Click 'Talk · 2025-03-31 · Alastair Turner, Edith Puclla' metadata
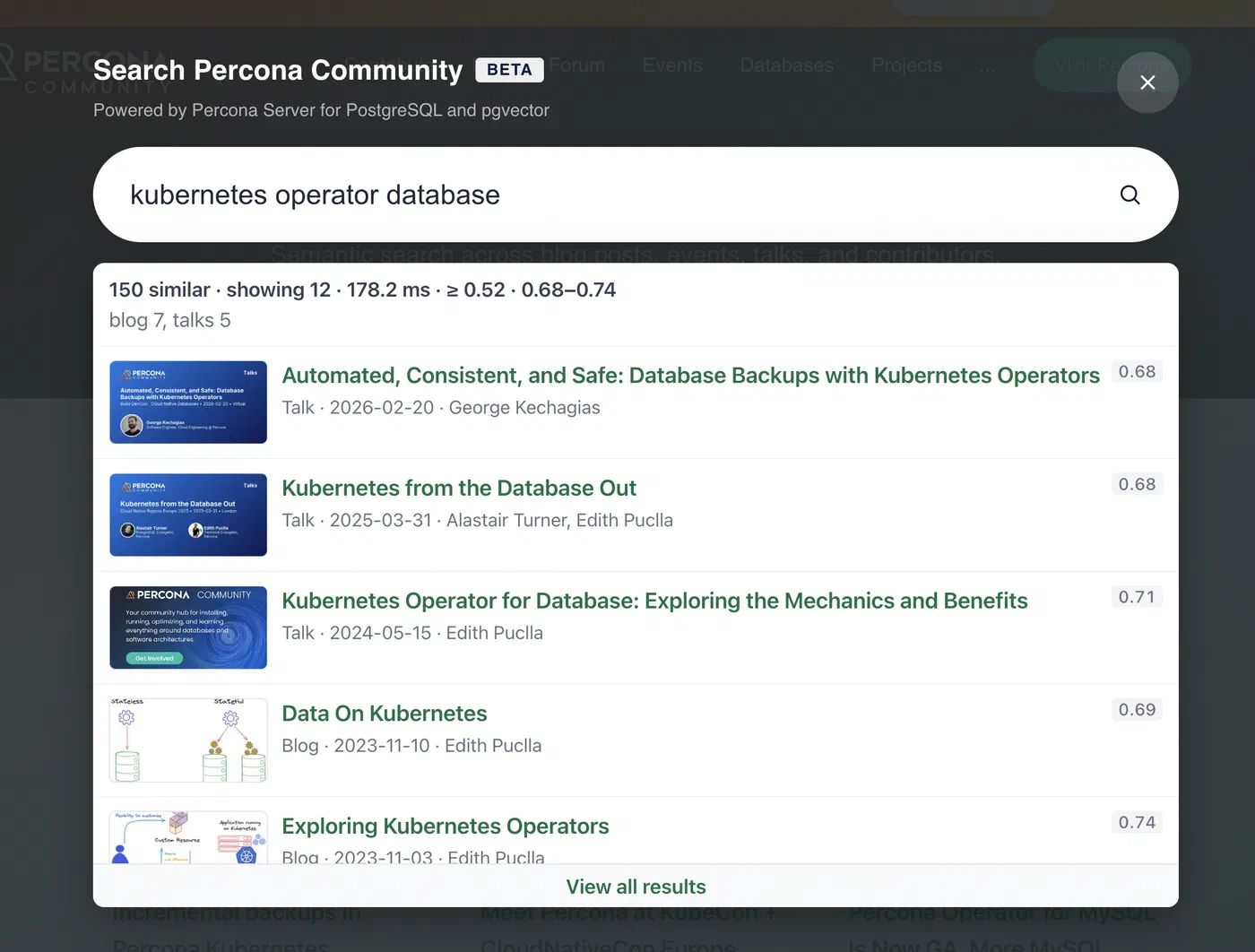The image size is (1255, 952). (x=478, y=521)
